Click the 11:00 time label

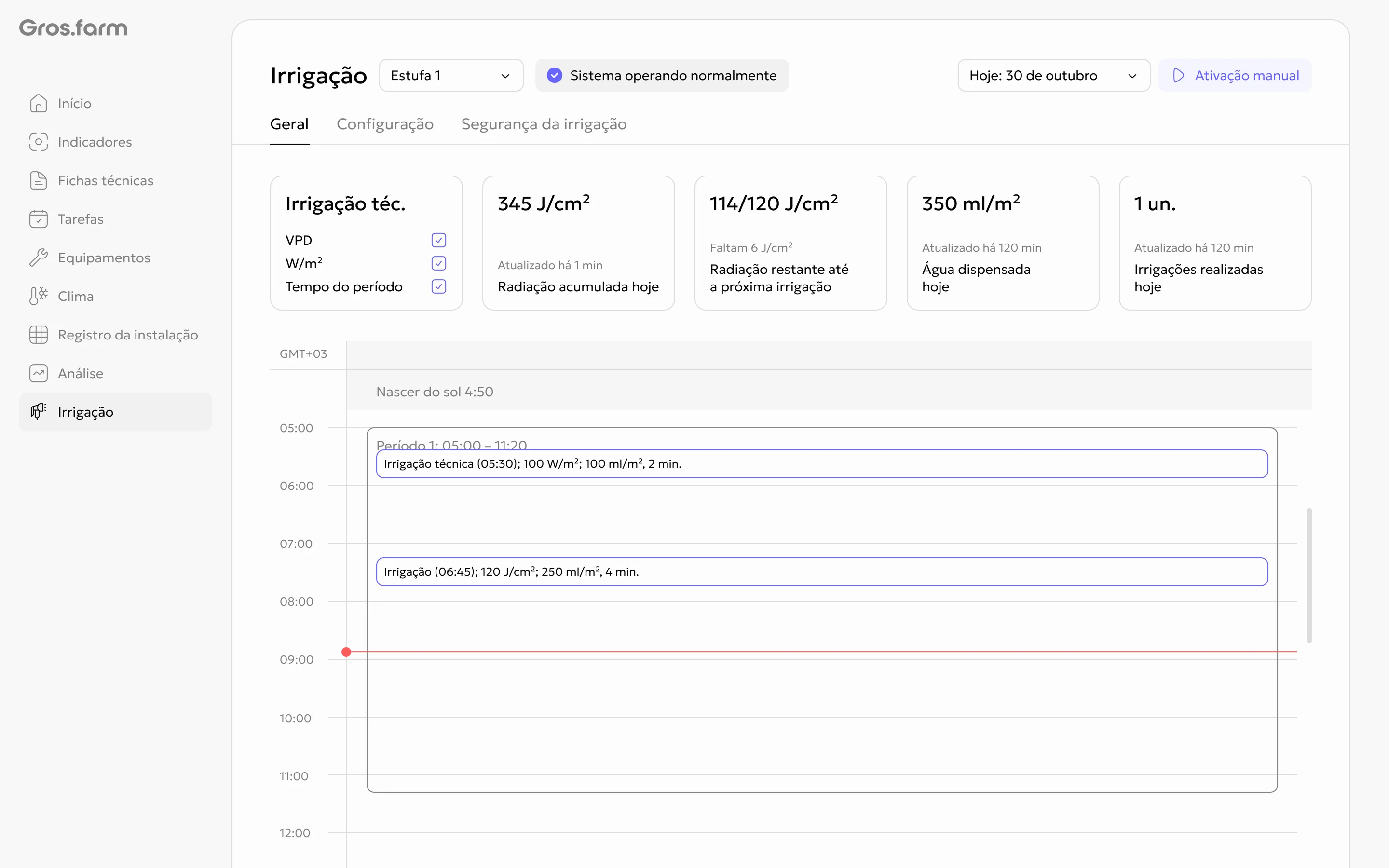tap(294, 776)
